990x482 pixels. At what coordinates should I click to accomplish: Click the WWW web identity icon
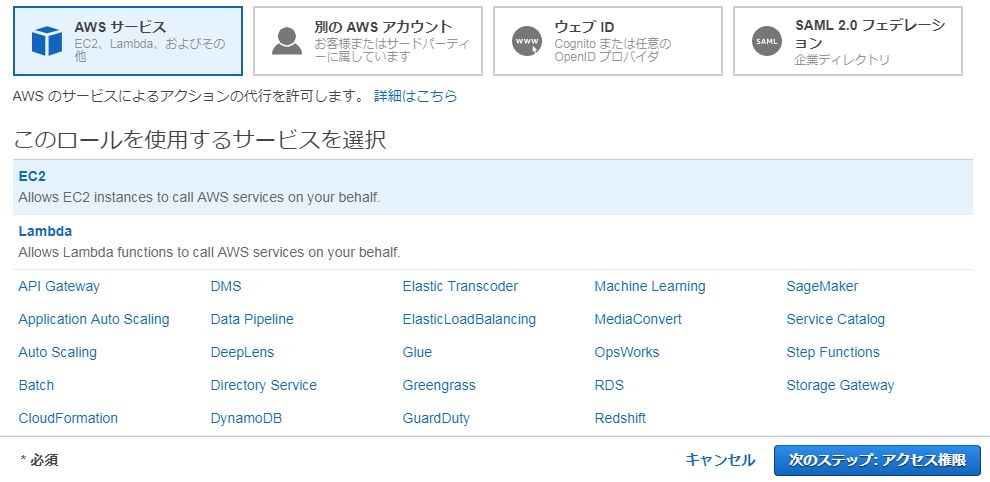pos(527,41)
